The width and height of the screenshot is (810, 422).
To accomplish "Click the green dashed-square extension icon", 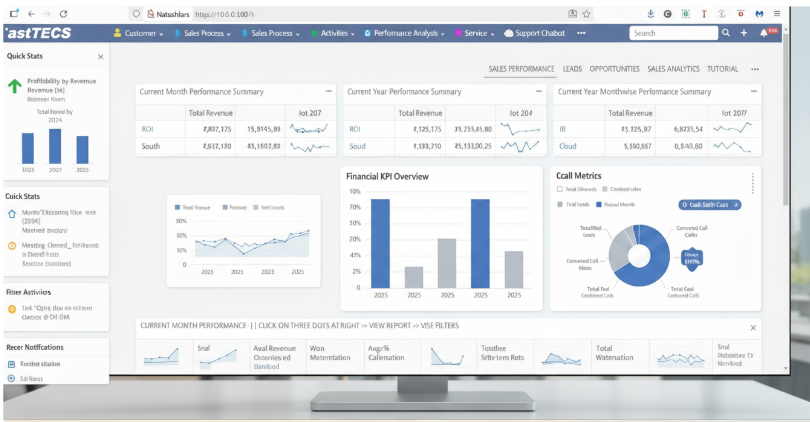I will [x=686, y=14].
